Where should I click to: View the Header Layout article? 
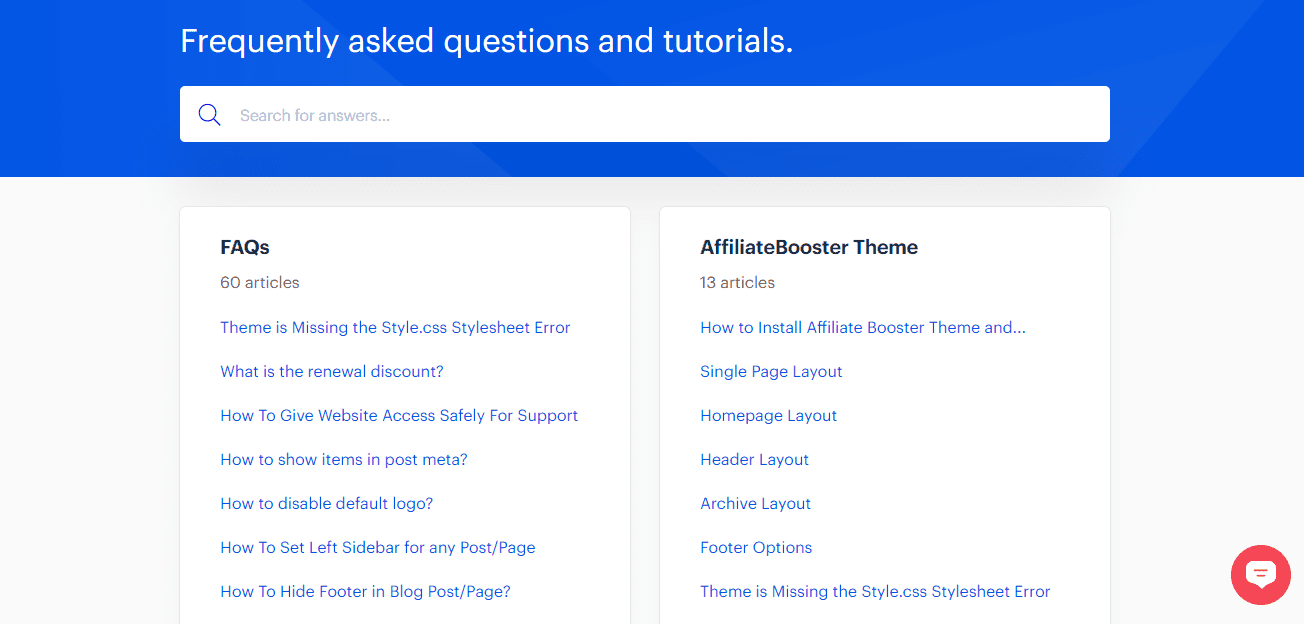(x=755, y=460)
